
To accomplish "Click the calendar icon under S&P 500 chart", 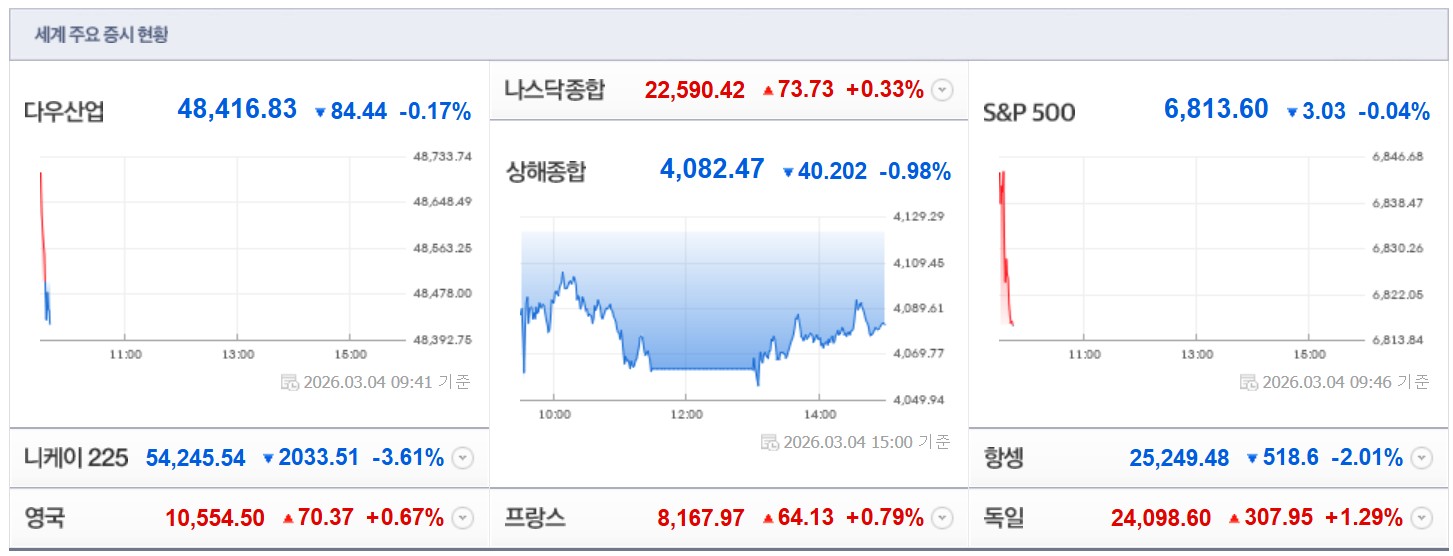I will [x=1248, y=381].
